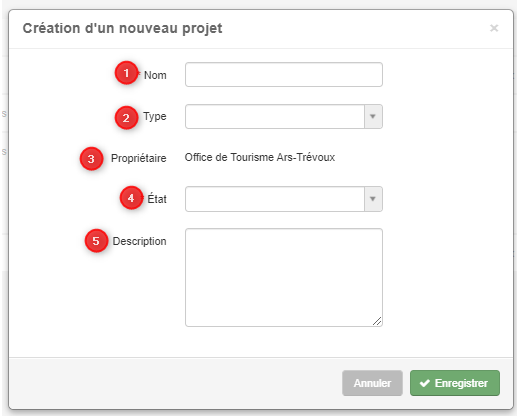Close the project creation dialog with X
Viewport: 521px width, 416px height.
tap(494, 28)
